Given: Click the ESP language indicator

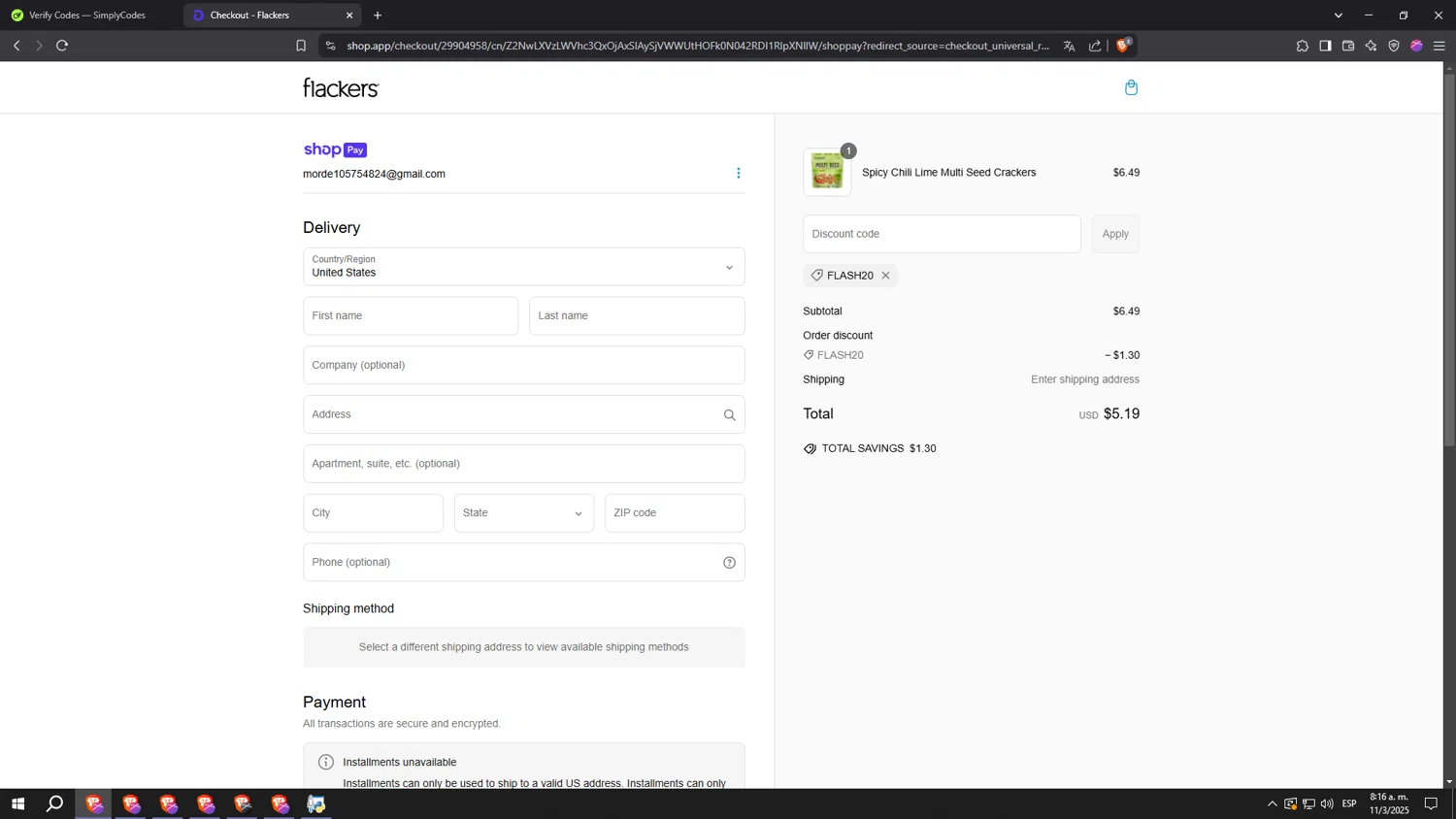Looking at the screenshot, I should [1349, 803].
